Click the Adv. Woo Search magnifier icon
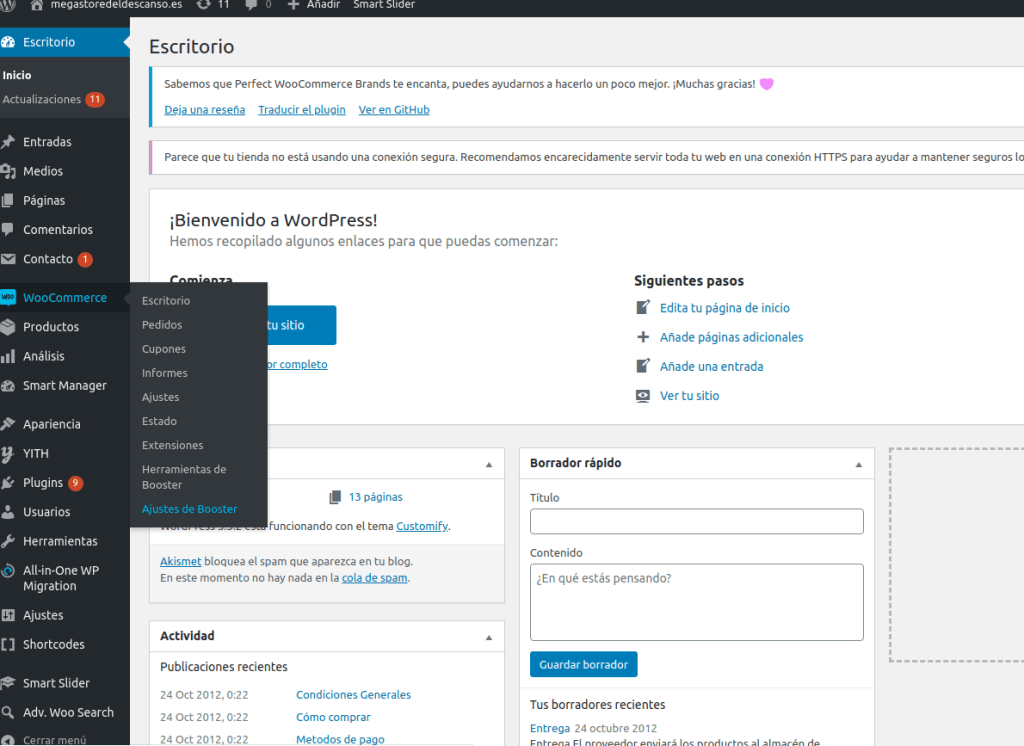This screenshot has width=1024, height=746. coord(8,712)
